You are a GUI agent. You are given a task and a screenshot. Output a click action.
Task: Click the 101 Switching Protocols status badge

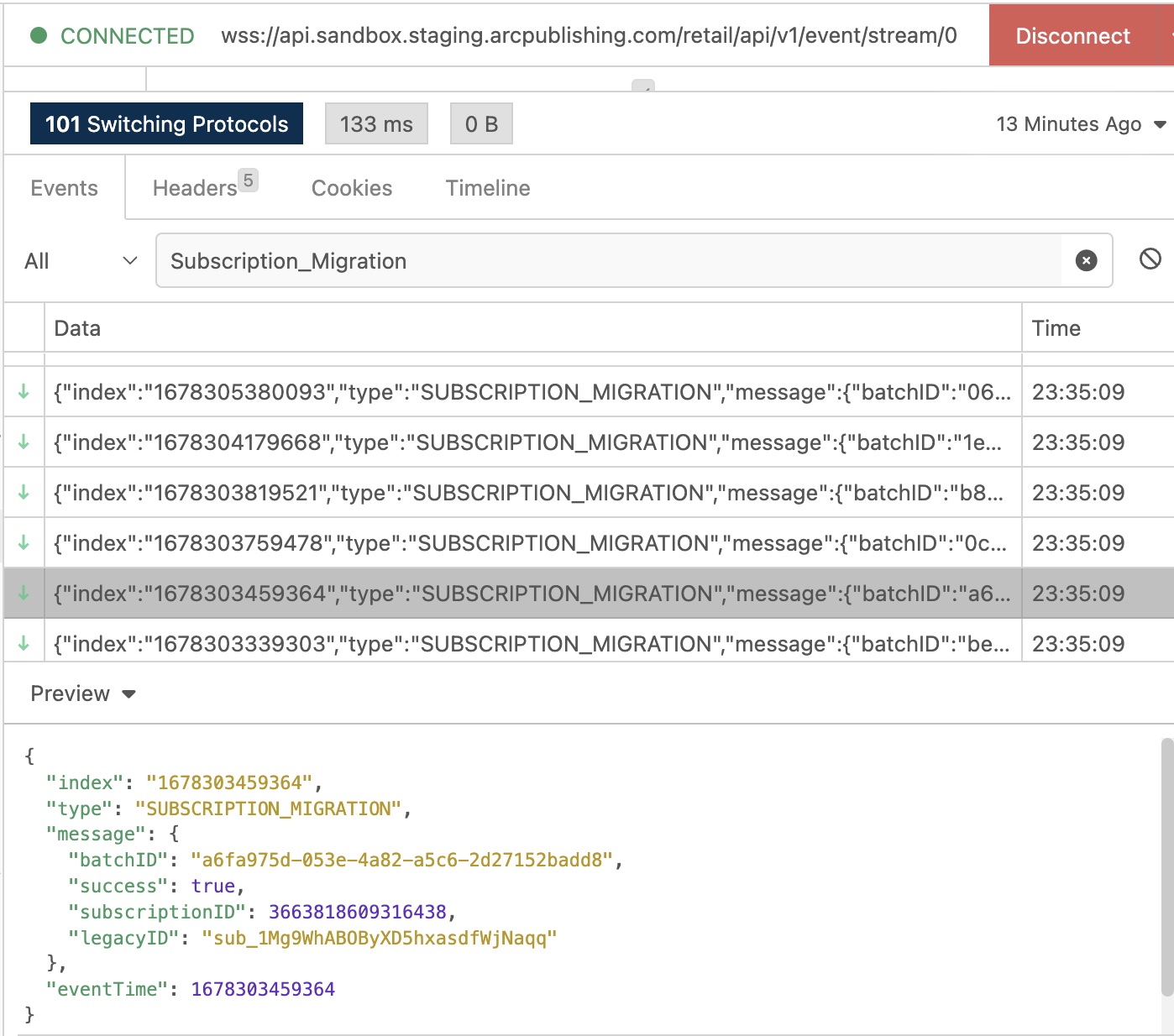(166, 124)
